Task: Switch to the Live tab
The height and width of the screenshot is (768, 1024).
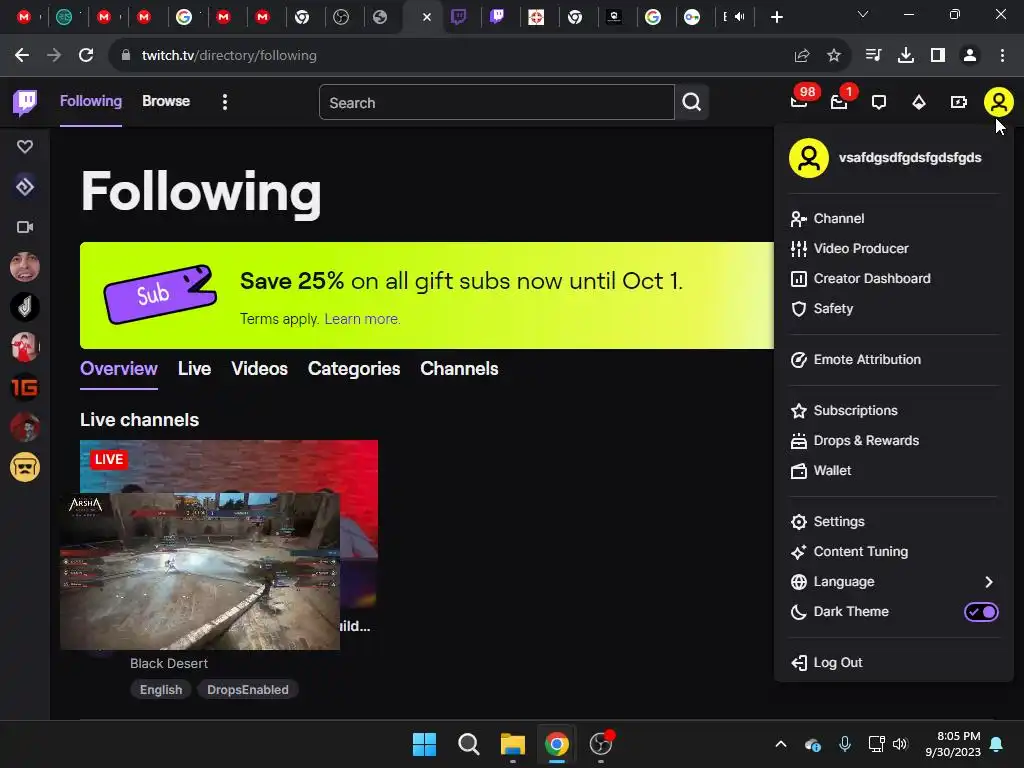Action: point(194,369)
